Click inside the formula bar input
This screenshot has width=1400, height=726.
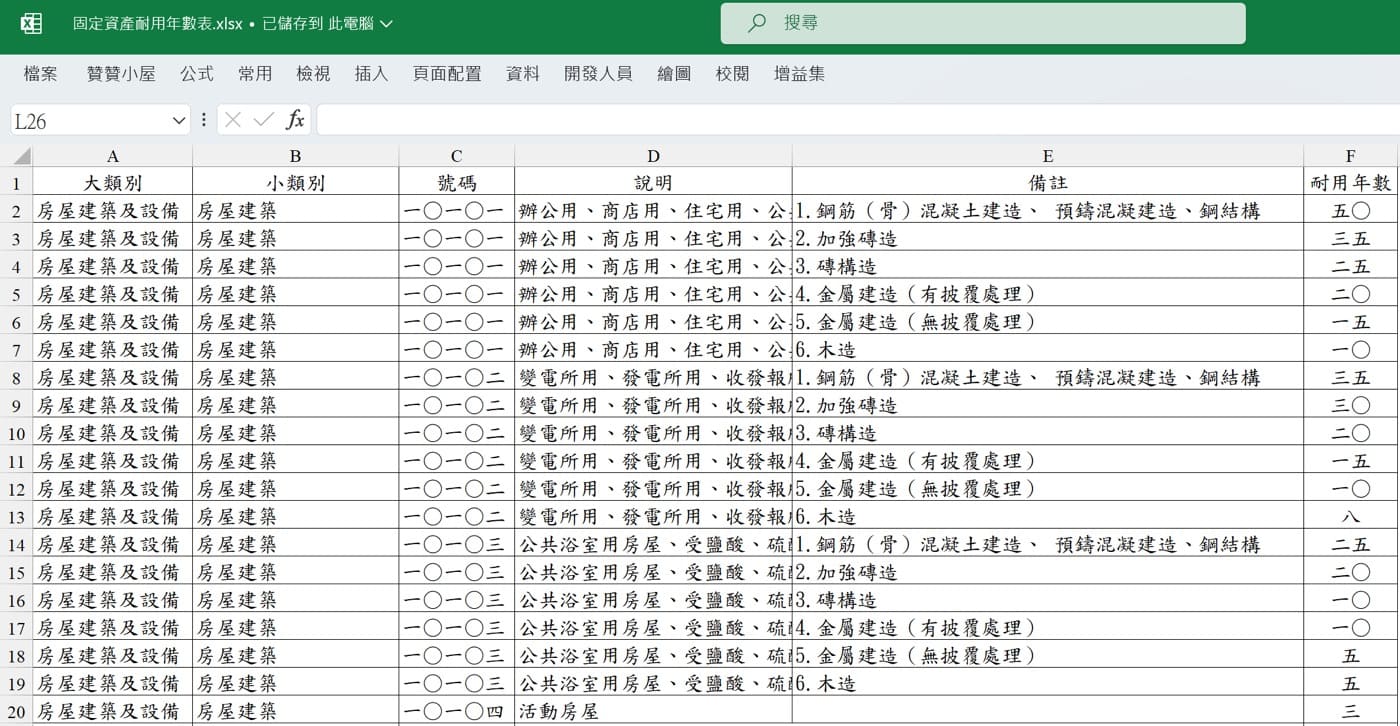click(858, 120)
